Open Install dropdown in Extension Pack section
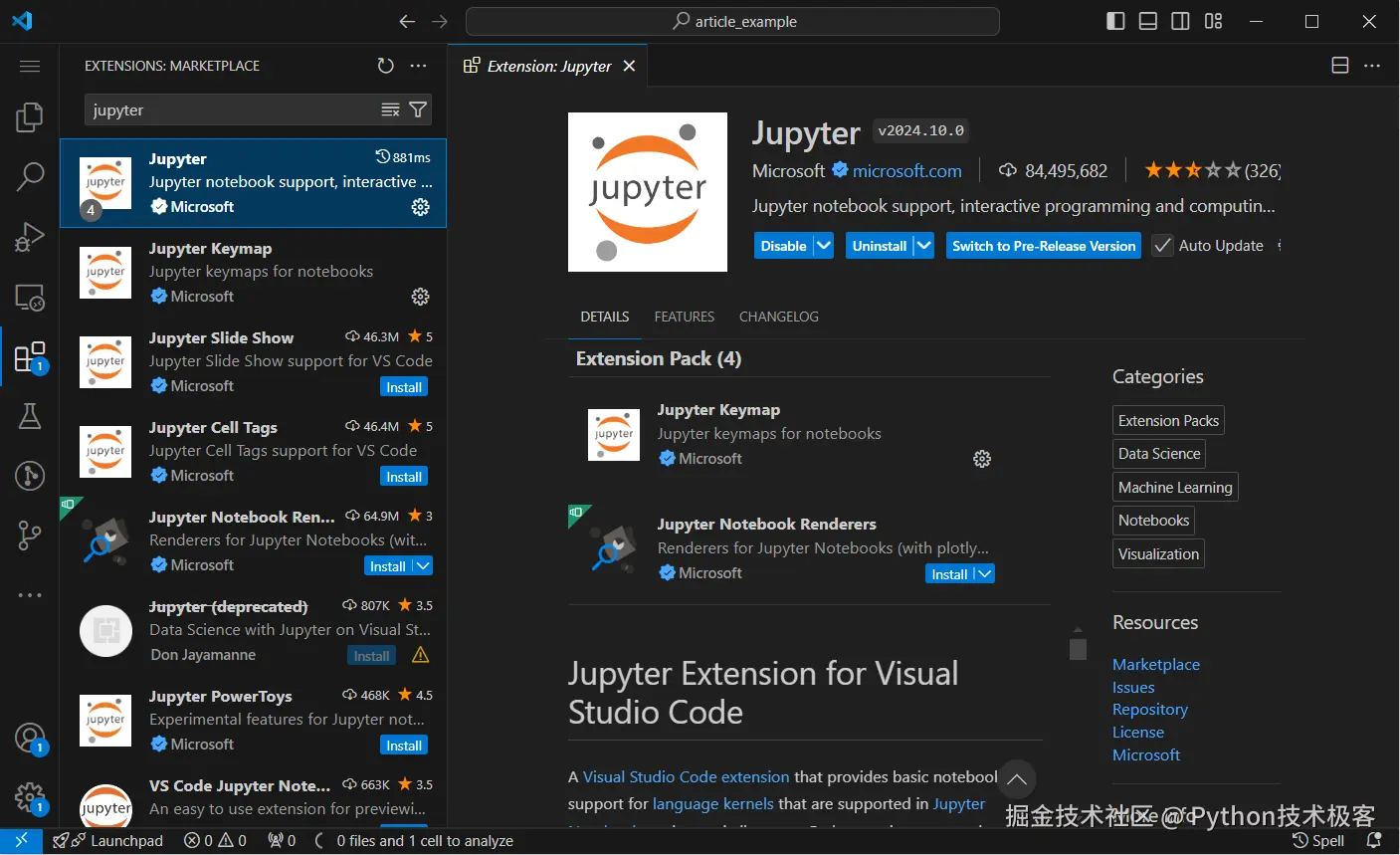Viewport: 1400px width, 855px height. [984, 574]
